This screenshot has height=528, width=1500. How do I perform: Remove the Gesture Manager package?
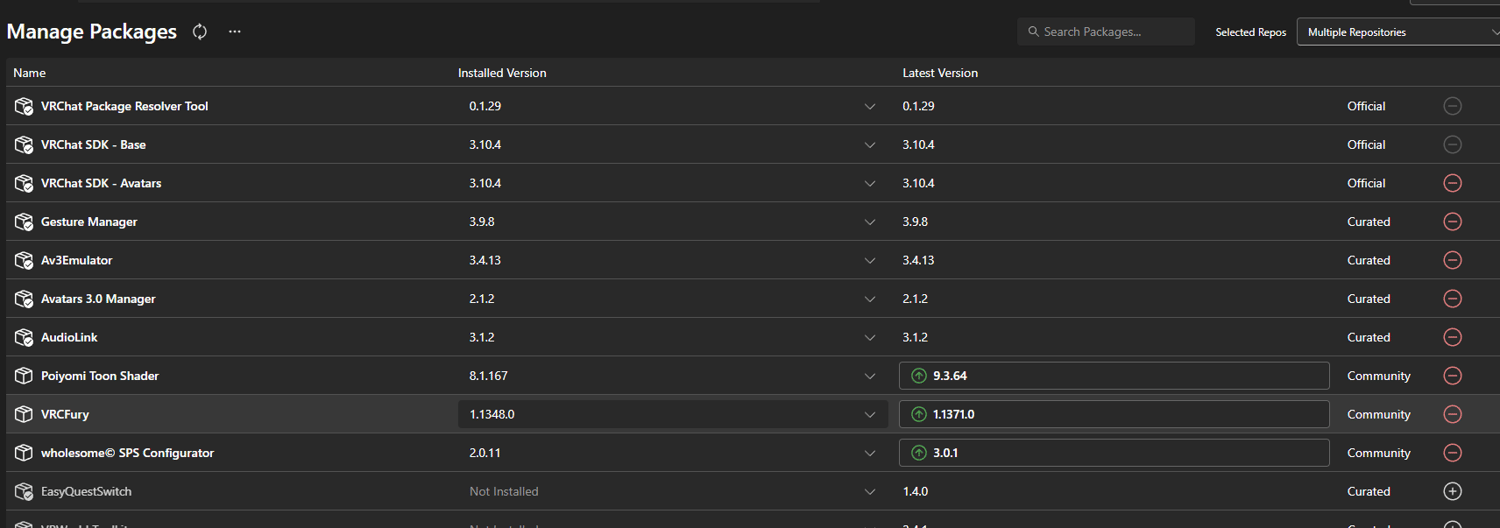click(1453, 222)
